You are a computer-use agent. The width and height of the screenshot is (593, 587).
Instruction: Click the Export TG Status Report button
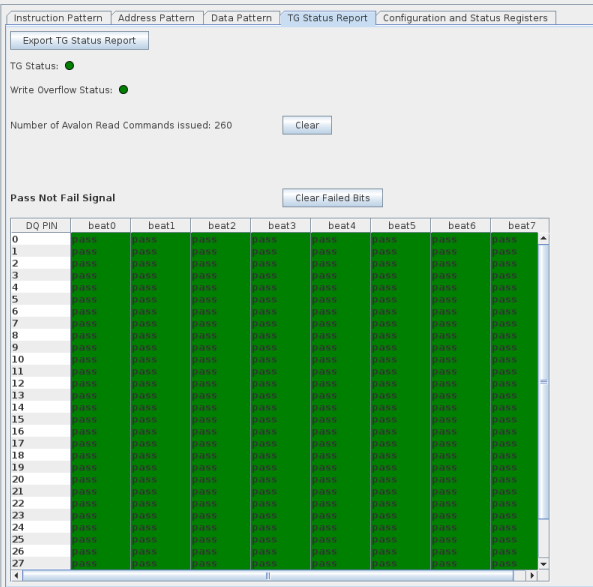point(79,40)
